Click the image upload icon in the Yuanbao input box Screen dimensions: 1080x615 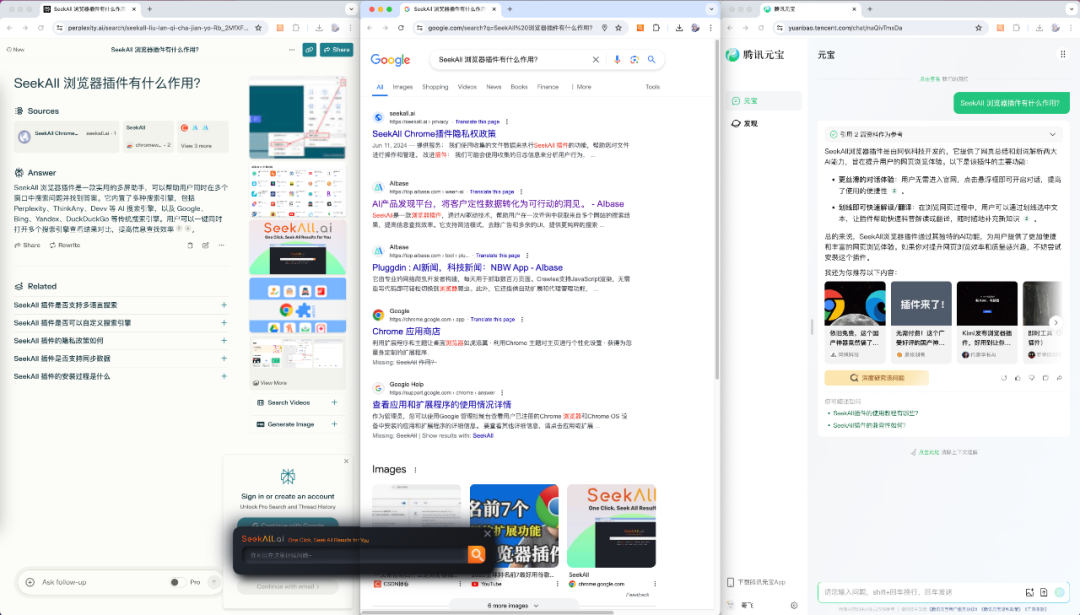(1030, 592)
